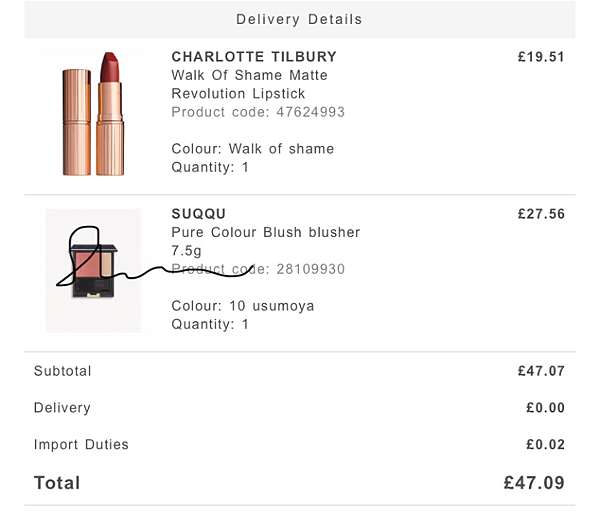The width and height of the screenshot is (600, 511).
Task: Click the Colour: Walk of shame label
Action: pos(253,149)
